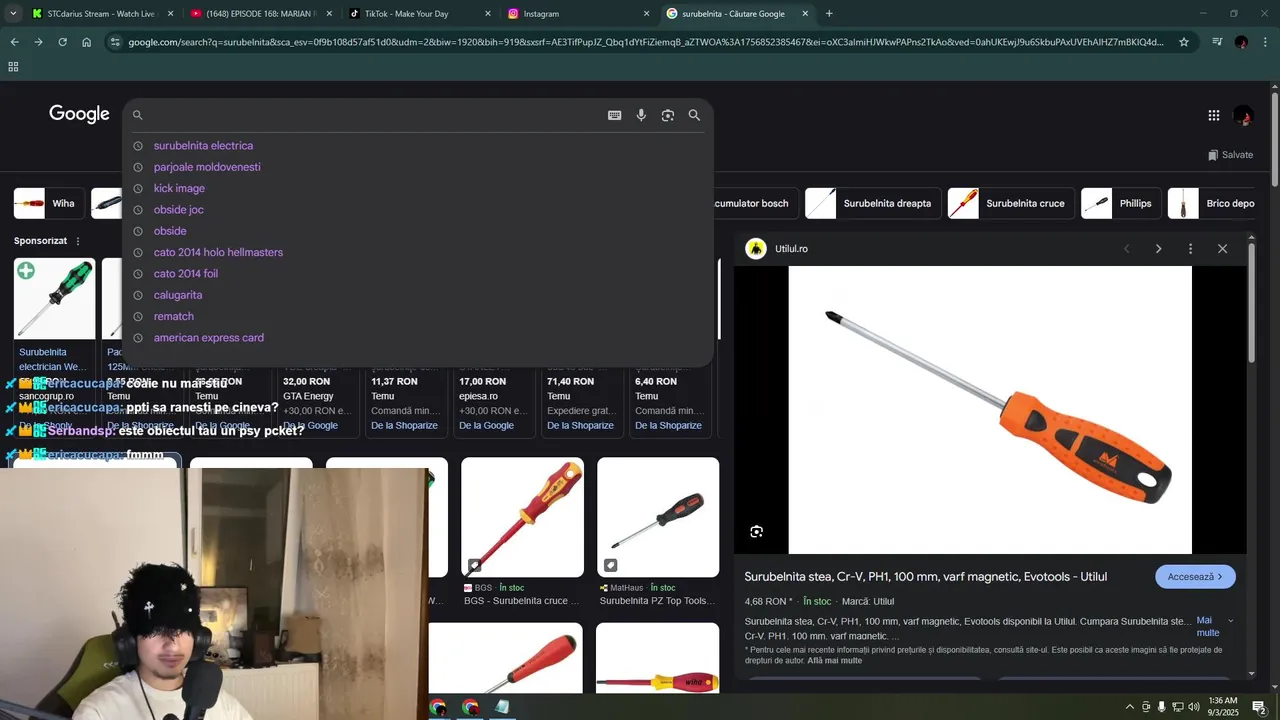
Task: Open the Google apps grid
Action: 1214,115
